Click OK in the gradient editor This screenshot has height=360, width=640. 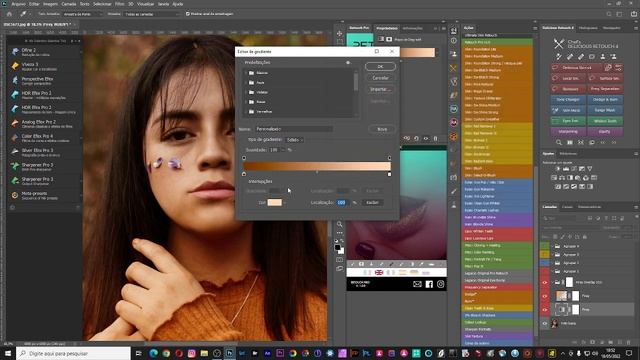380,67
